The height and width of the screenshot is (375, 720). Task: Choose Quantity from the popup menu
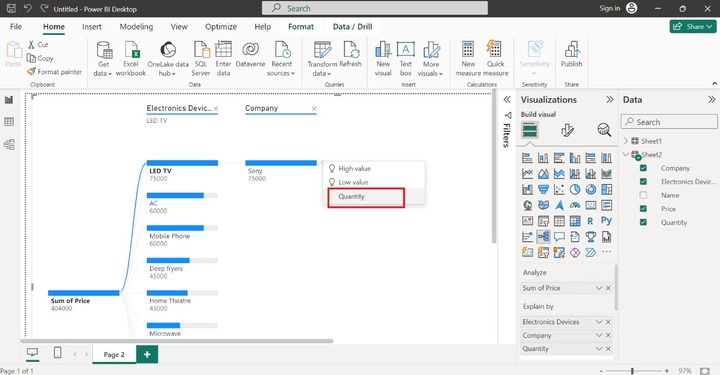[x=366, y=197]
